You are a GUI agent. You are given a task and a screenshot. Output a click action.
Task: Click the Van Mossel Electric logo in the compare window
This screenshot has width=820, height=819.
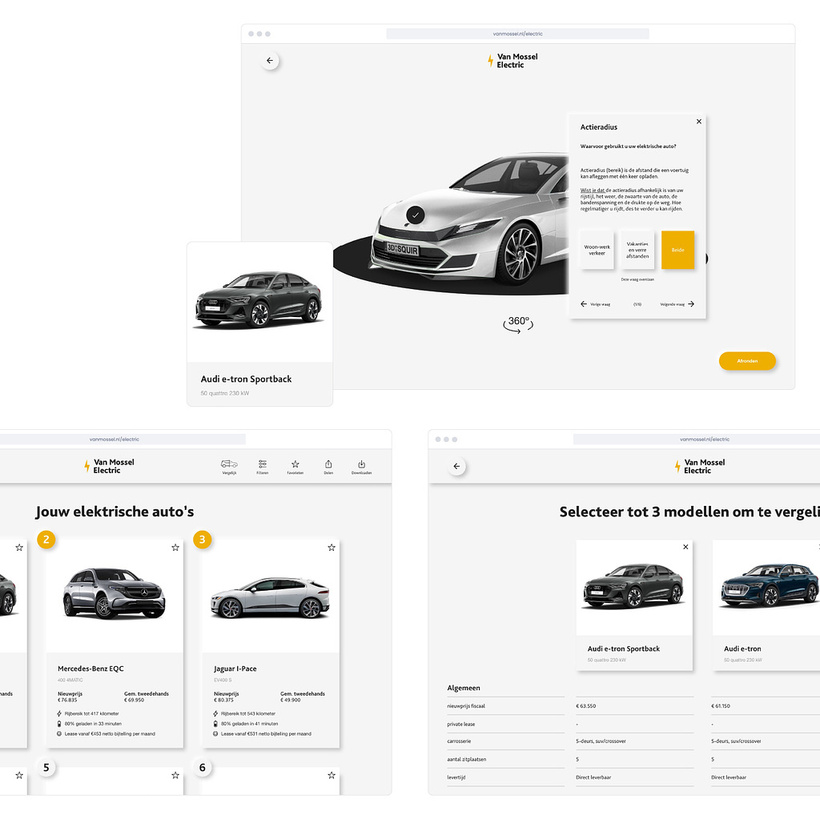point(700,466)
